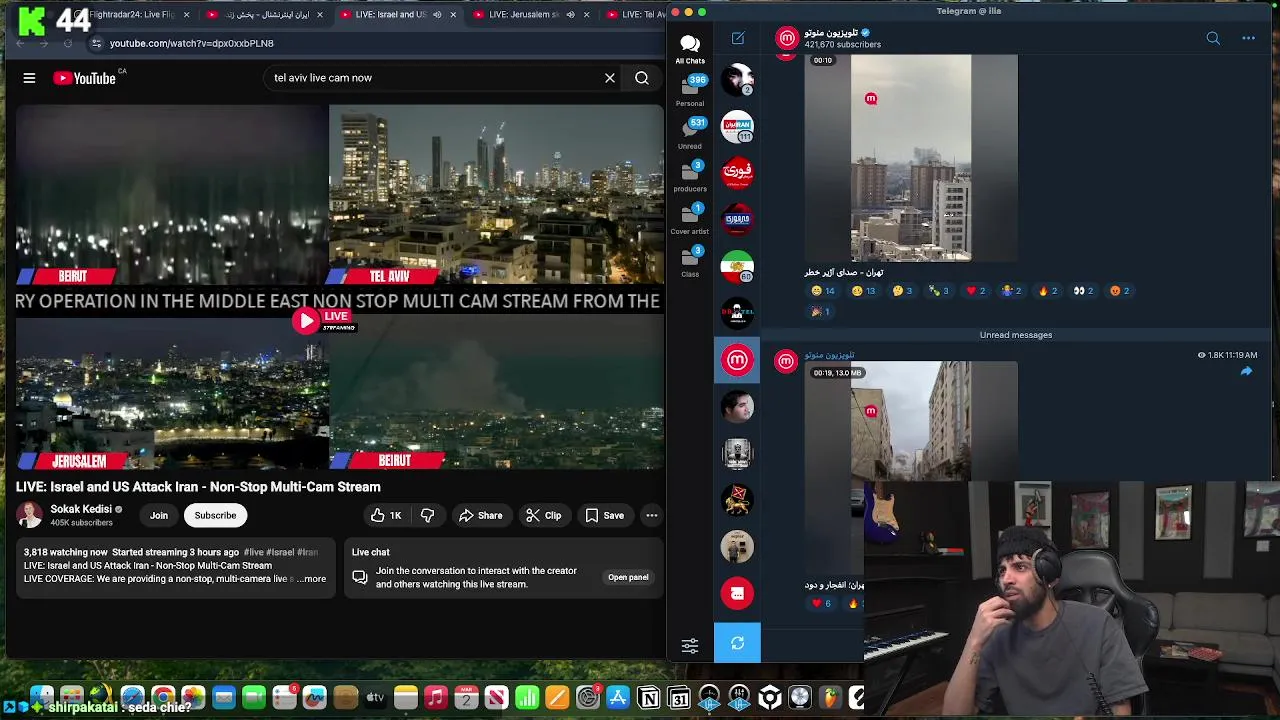The height and width of the screenshot is (720, 1280).
Task: Open search in the Telegram channel header
Action: (1213, 38)
